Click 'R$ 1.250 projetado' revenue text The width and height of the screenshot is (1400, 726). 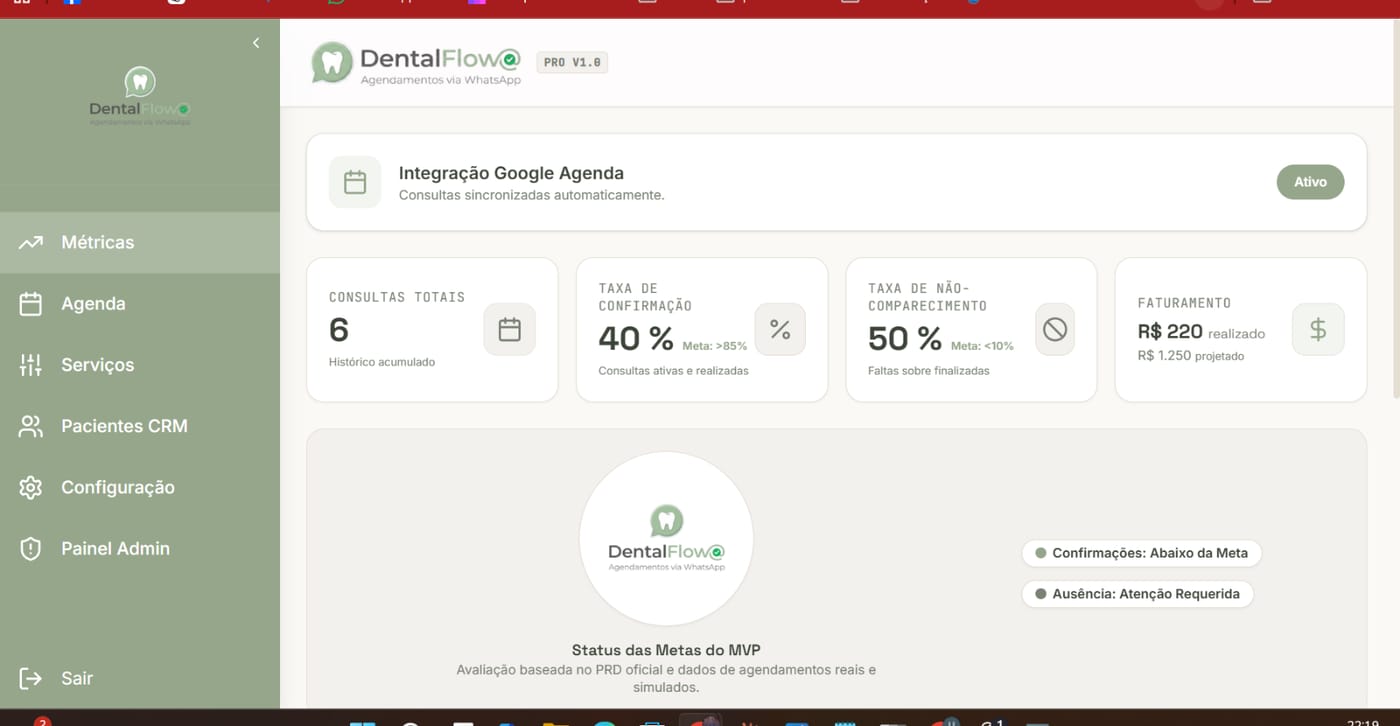1191,356
